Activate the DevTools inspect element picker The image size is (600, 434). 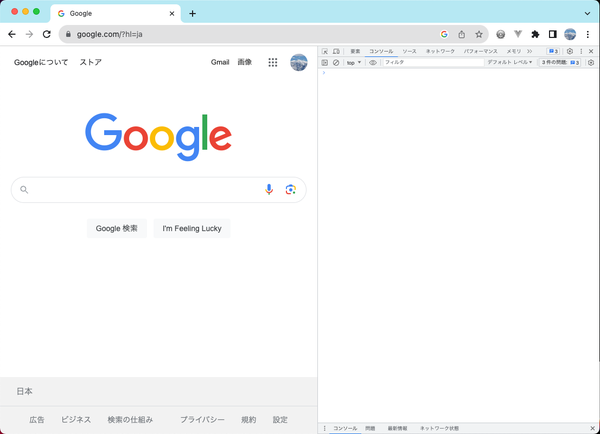click(325, 51)
